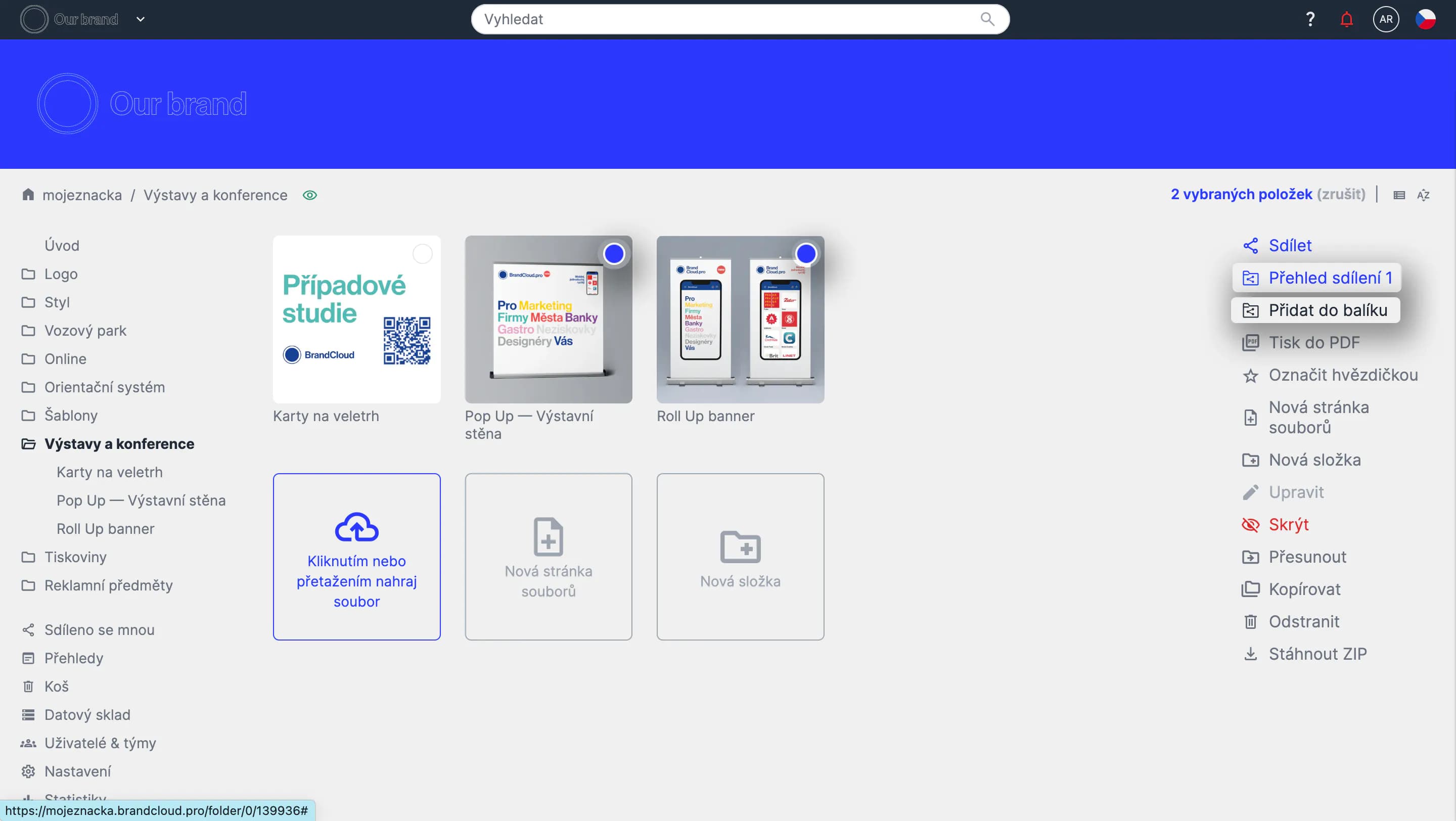Image resolution: width=1456 pixels, height=821 pixels.
Task: Click the red notification bell icon
Action: tap(1346, 20)
